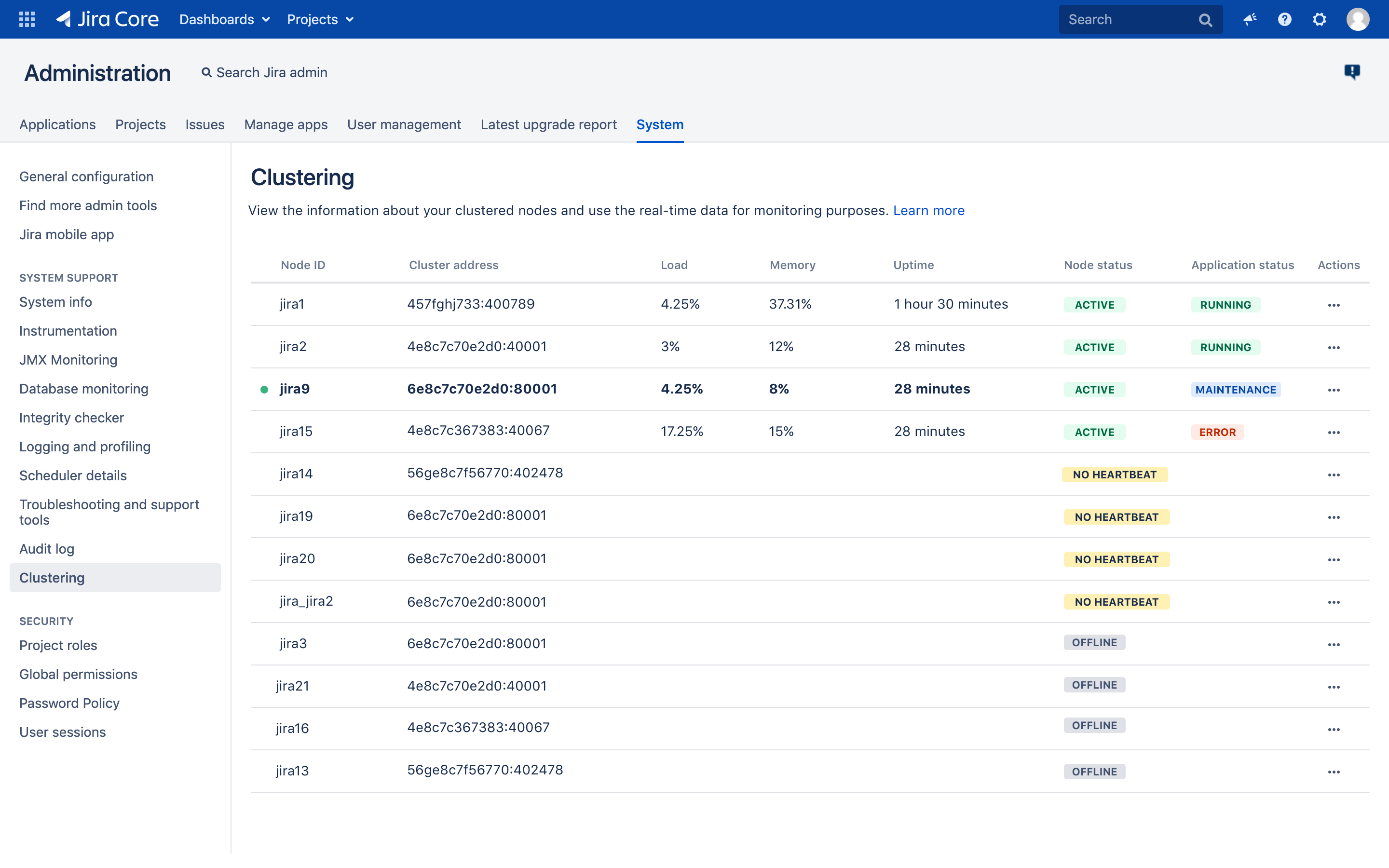Click the Learn more link
Viewport: 1389px width, 868px height.
click(928, 211)
